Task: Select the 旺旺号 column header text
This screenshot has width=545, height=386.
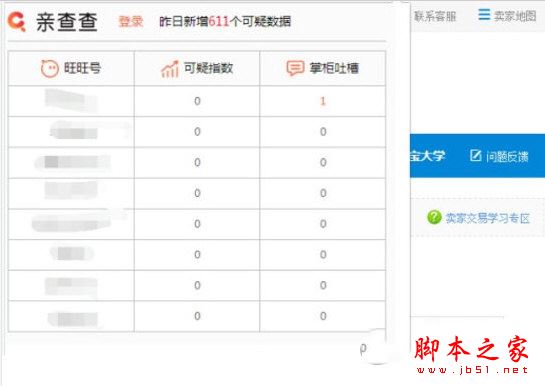Action: point(82,68)
